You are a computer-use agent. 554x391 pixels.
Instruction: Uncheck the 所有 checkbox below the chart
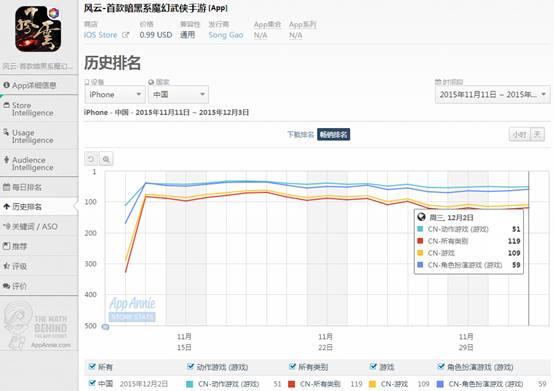point(92,366)
